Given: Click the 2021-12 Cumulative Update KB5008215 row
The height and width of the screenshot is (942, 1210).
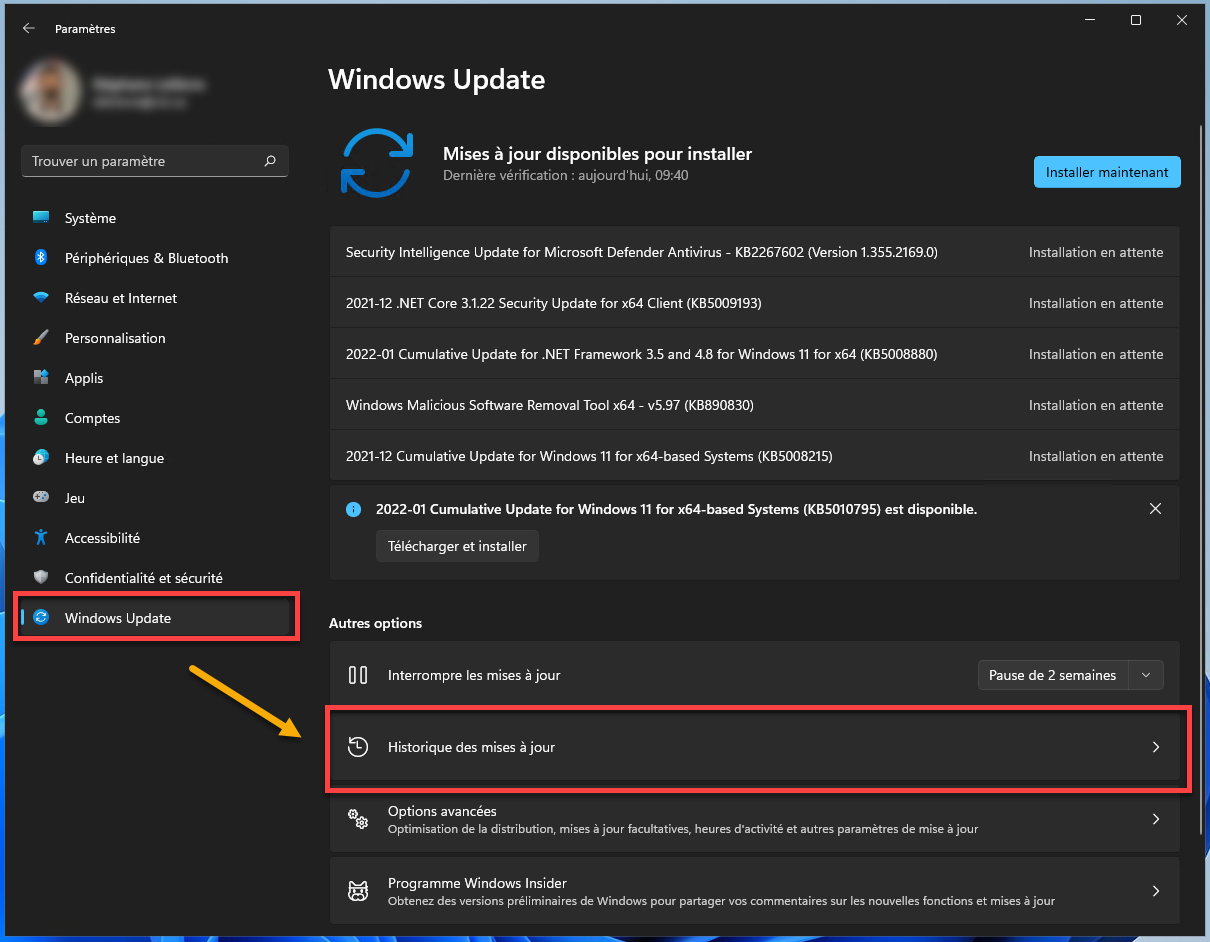Looking at the screenshot, I should click(754, 456).
